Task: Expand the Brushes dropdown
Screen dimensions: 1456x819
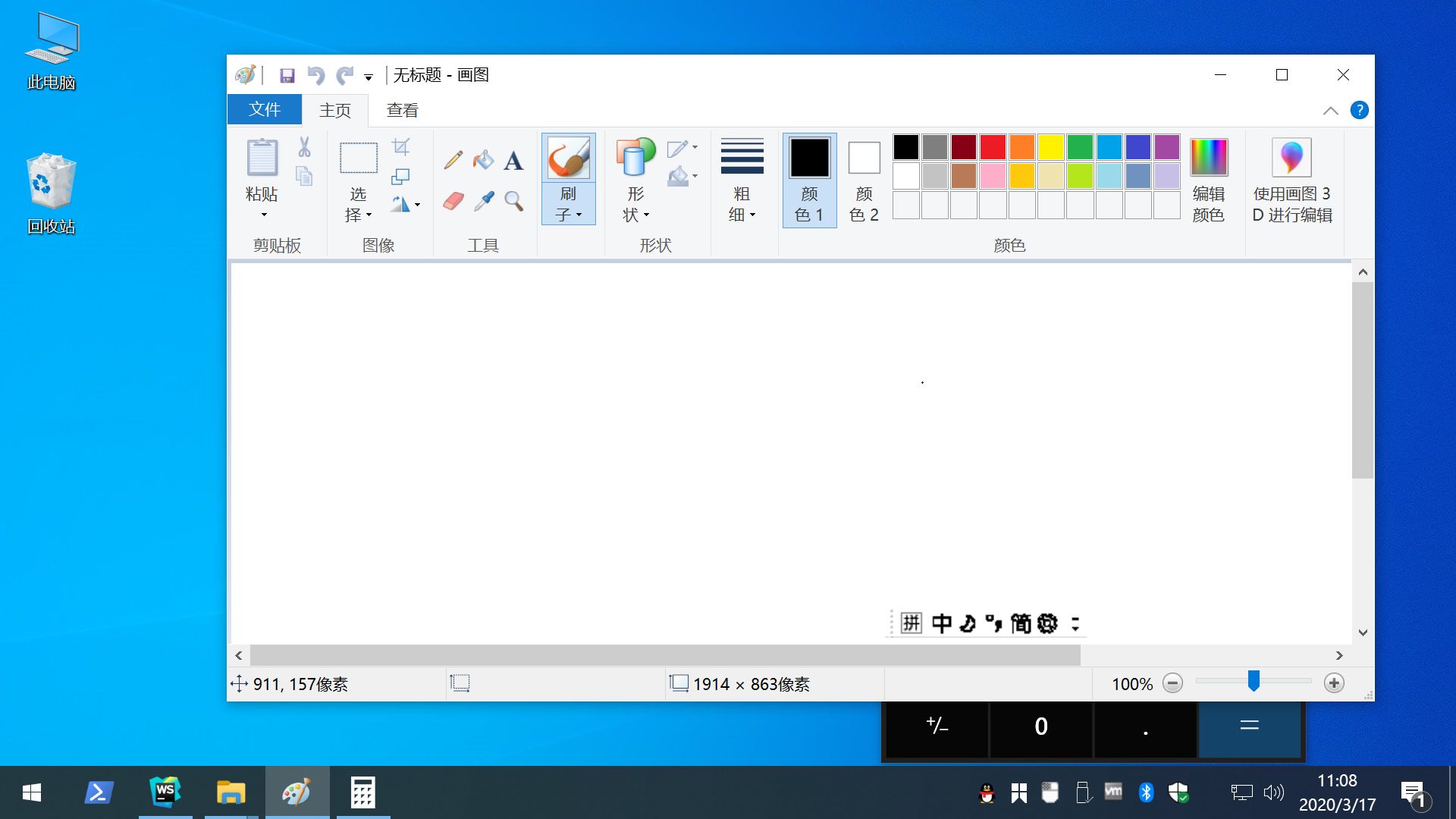Action: click(568, 206)
